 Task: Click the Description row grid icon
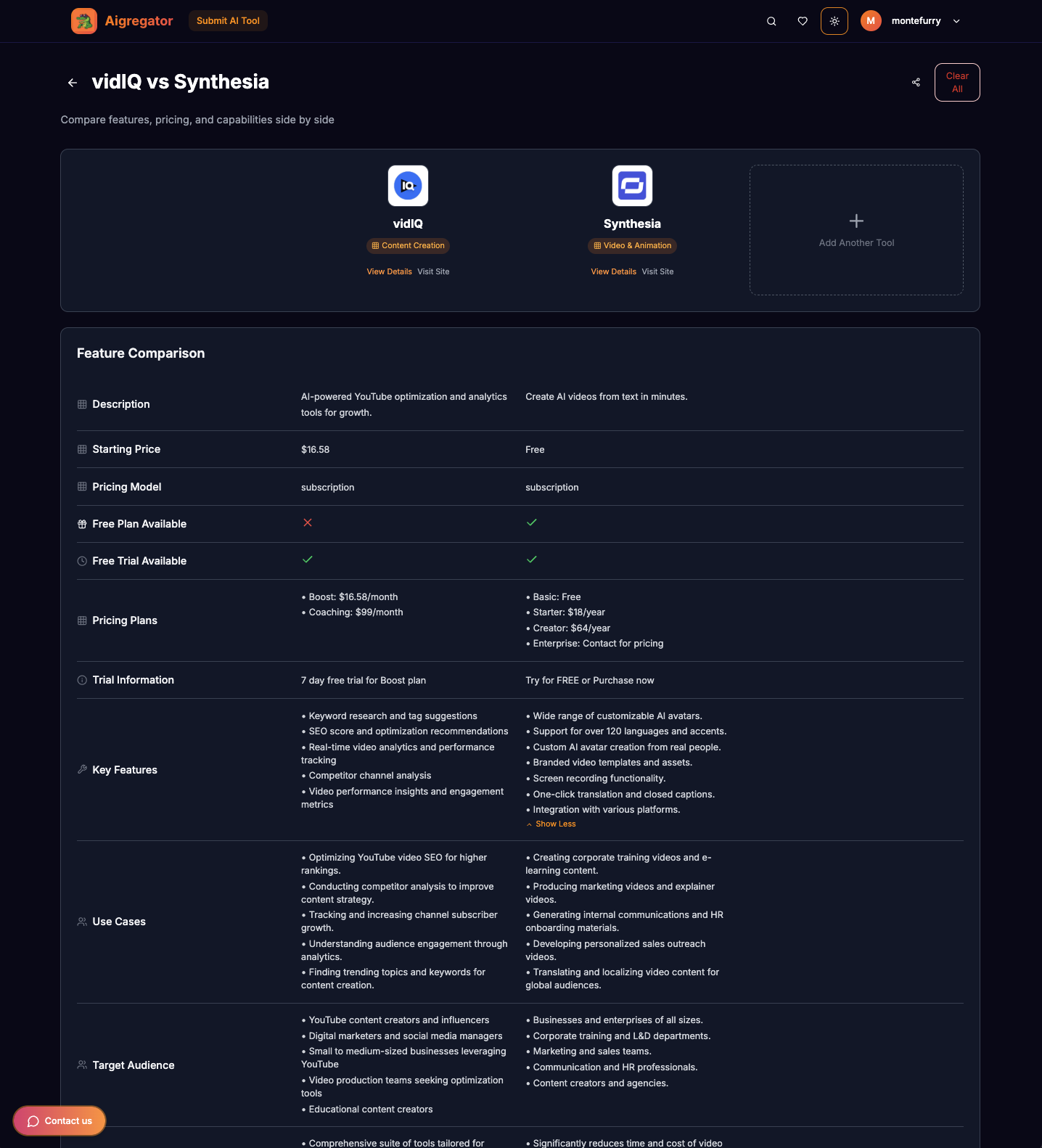pyautogui.click(x=82, y=404)
